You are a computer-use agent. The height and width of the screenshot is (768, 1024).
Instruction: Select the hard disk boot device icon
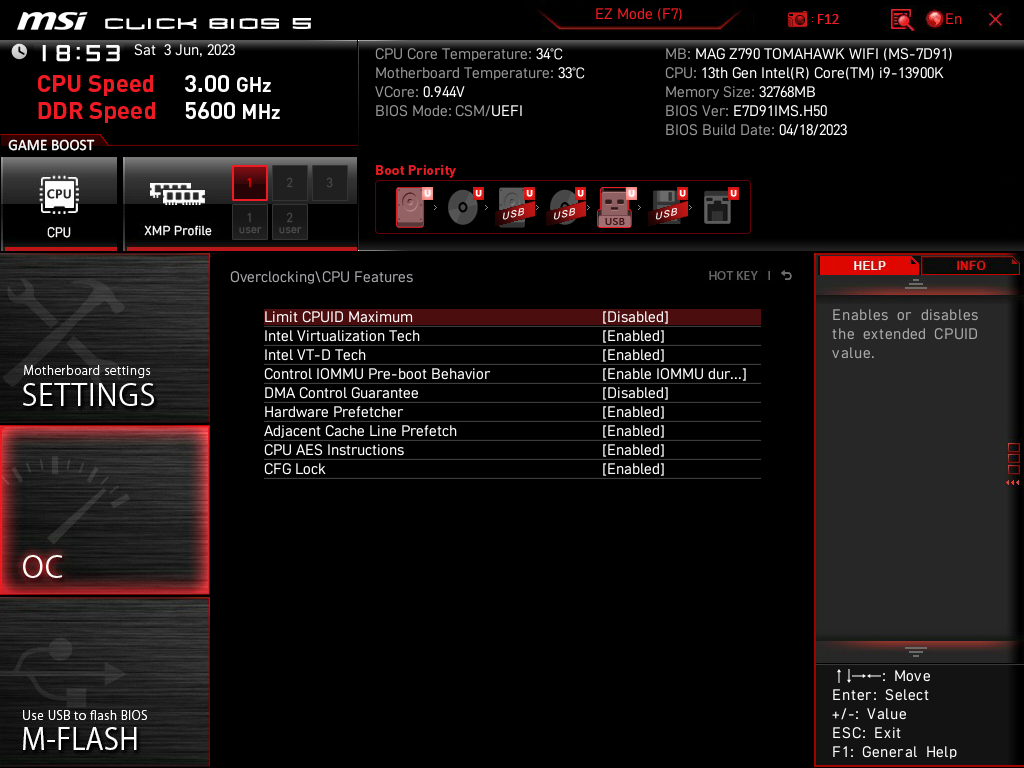[x=413, y=207]
